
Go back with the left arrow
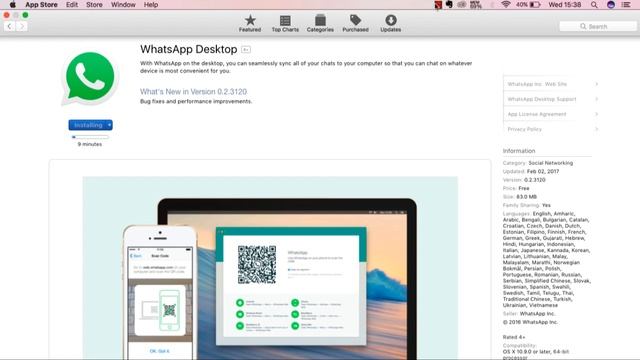[9, 26]
